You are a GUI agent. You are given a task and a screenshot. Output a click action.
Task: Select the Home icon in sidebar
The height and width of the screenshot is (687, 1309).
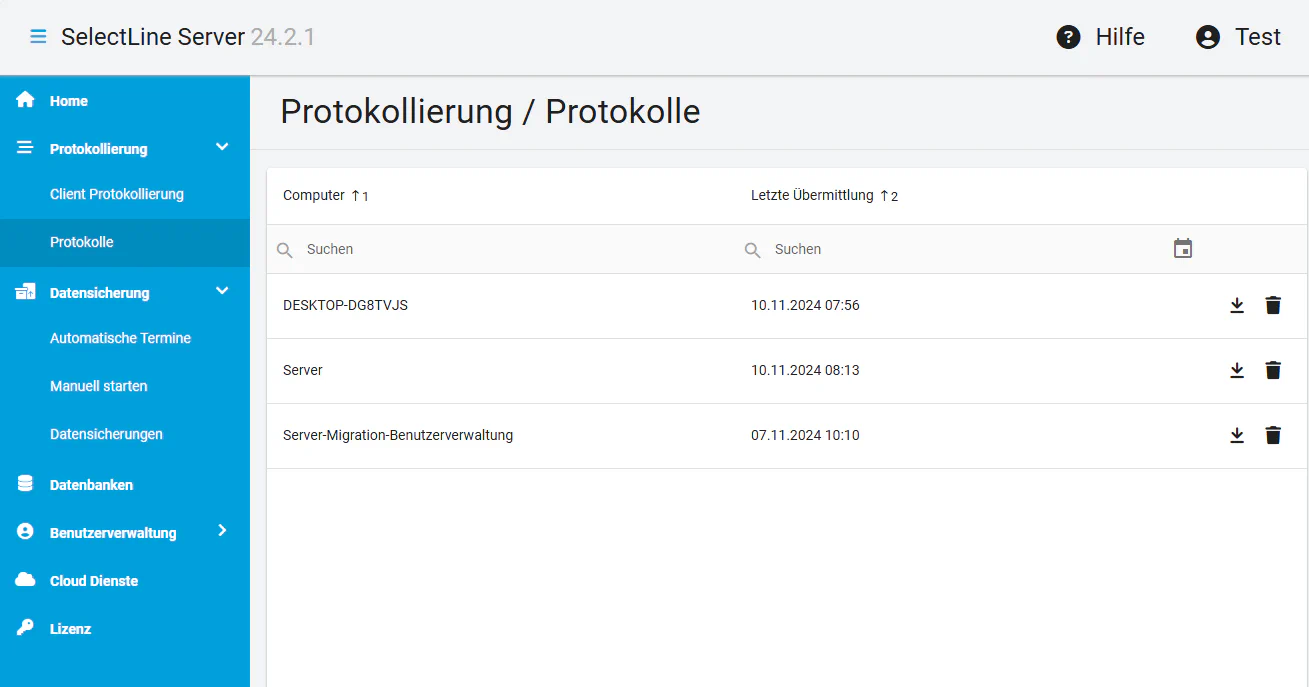24,99
